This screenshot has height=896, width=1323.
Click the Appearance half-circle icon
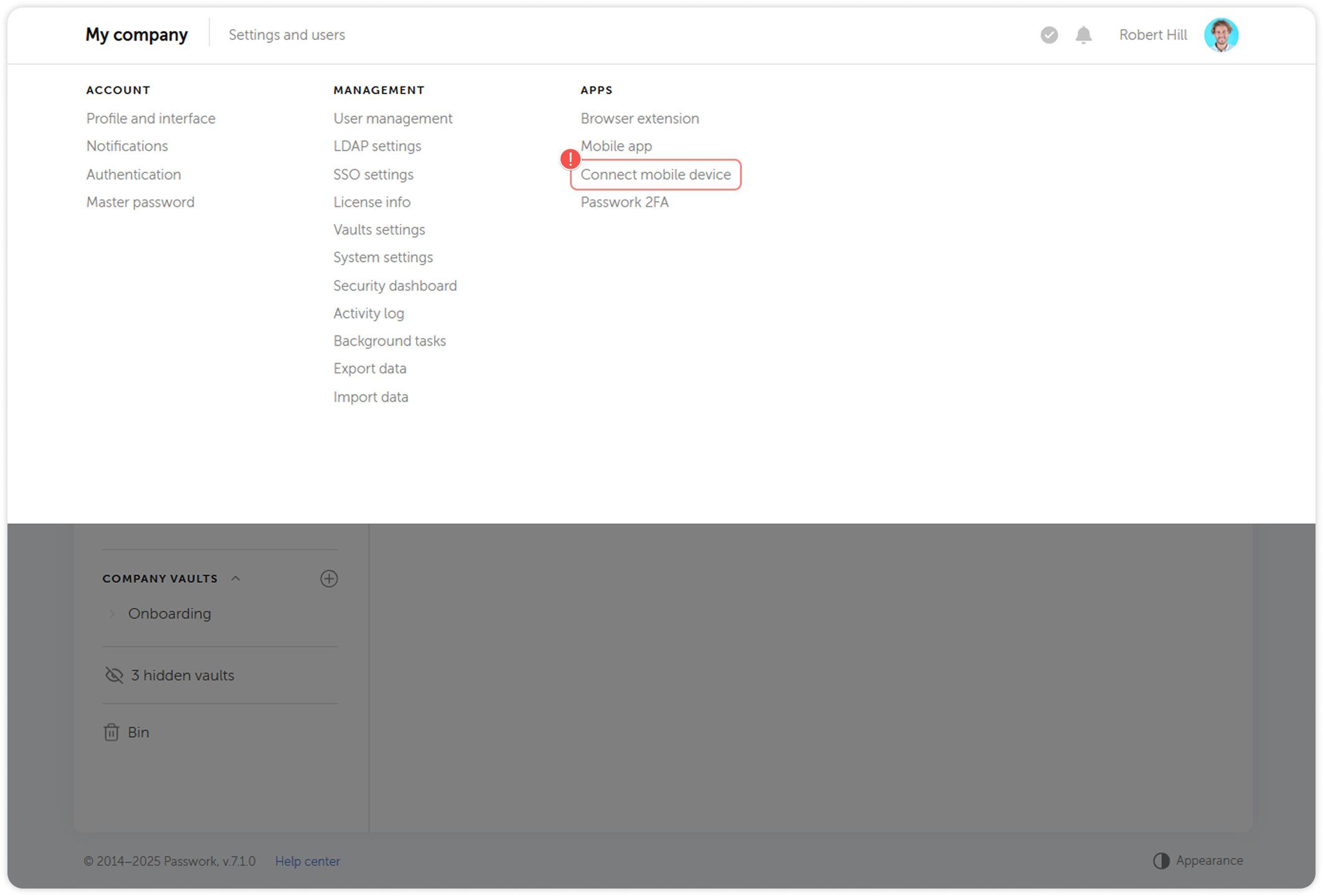(x=1160, y=861)
